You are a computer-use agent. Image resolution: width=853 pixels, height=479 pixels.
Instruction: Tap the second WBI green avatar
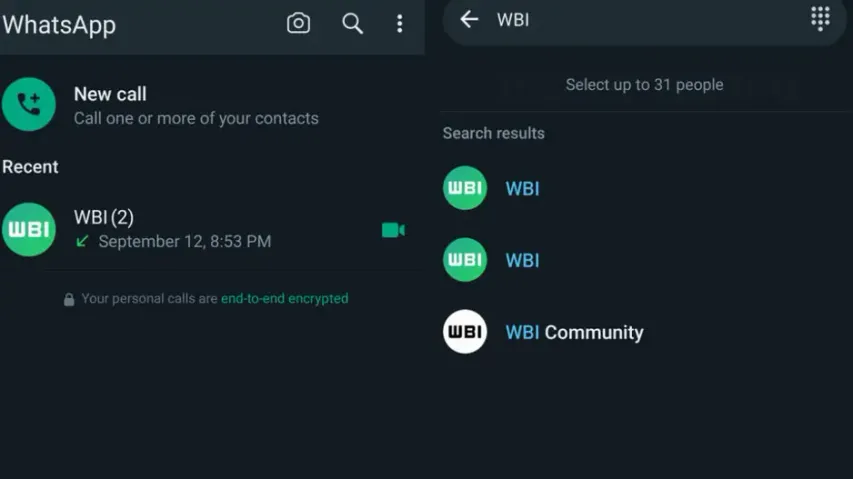coord(465,260)
